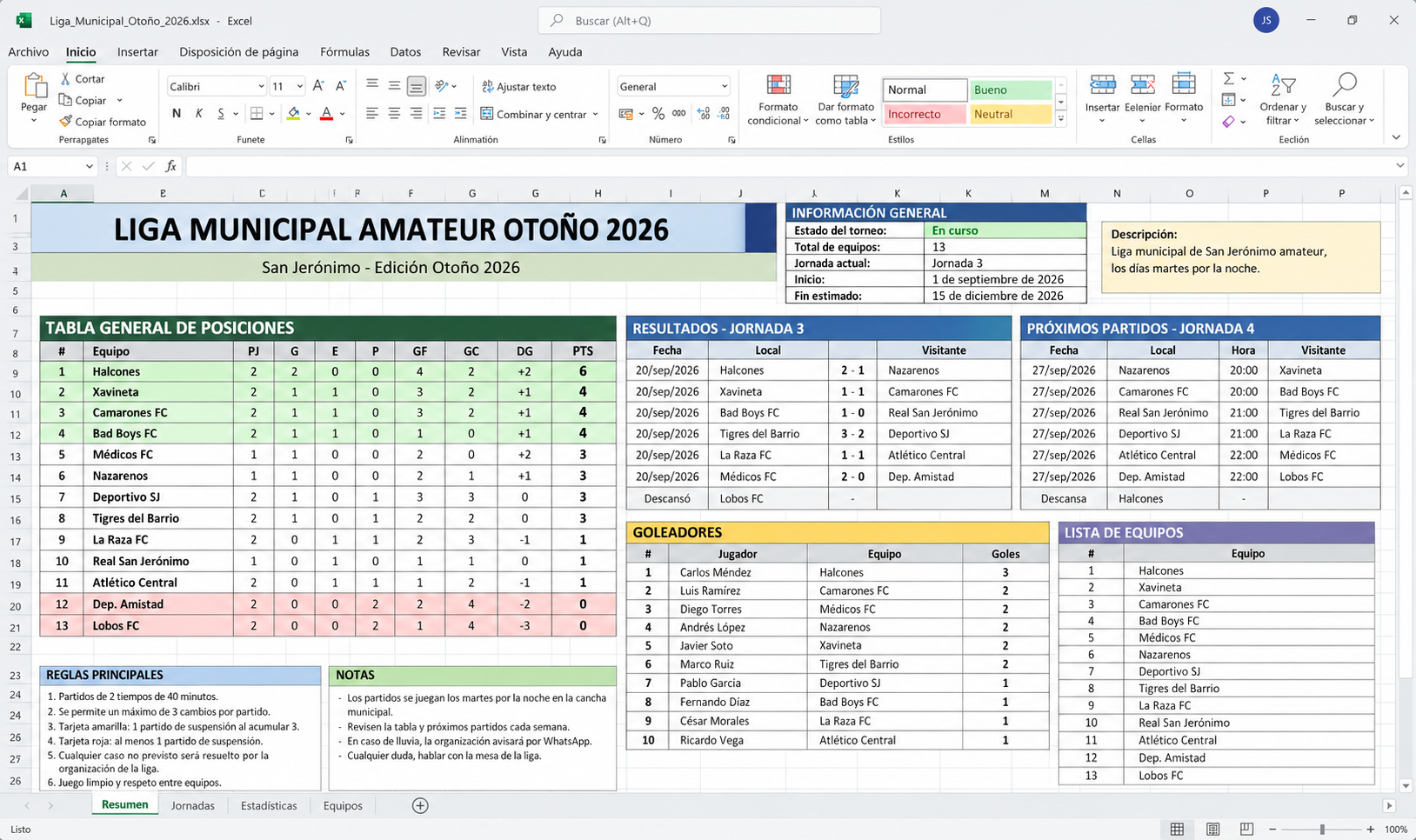Viewport: 1416px width, 840px height.
Task: Click the JS account avatar
Action: [x=1266, y=20]
